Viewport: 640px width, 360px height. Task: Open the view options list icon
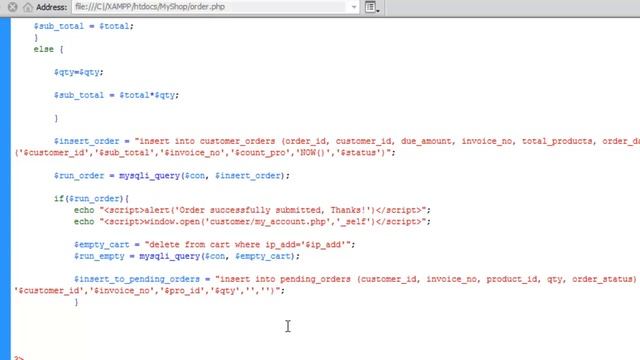point(371,7)
